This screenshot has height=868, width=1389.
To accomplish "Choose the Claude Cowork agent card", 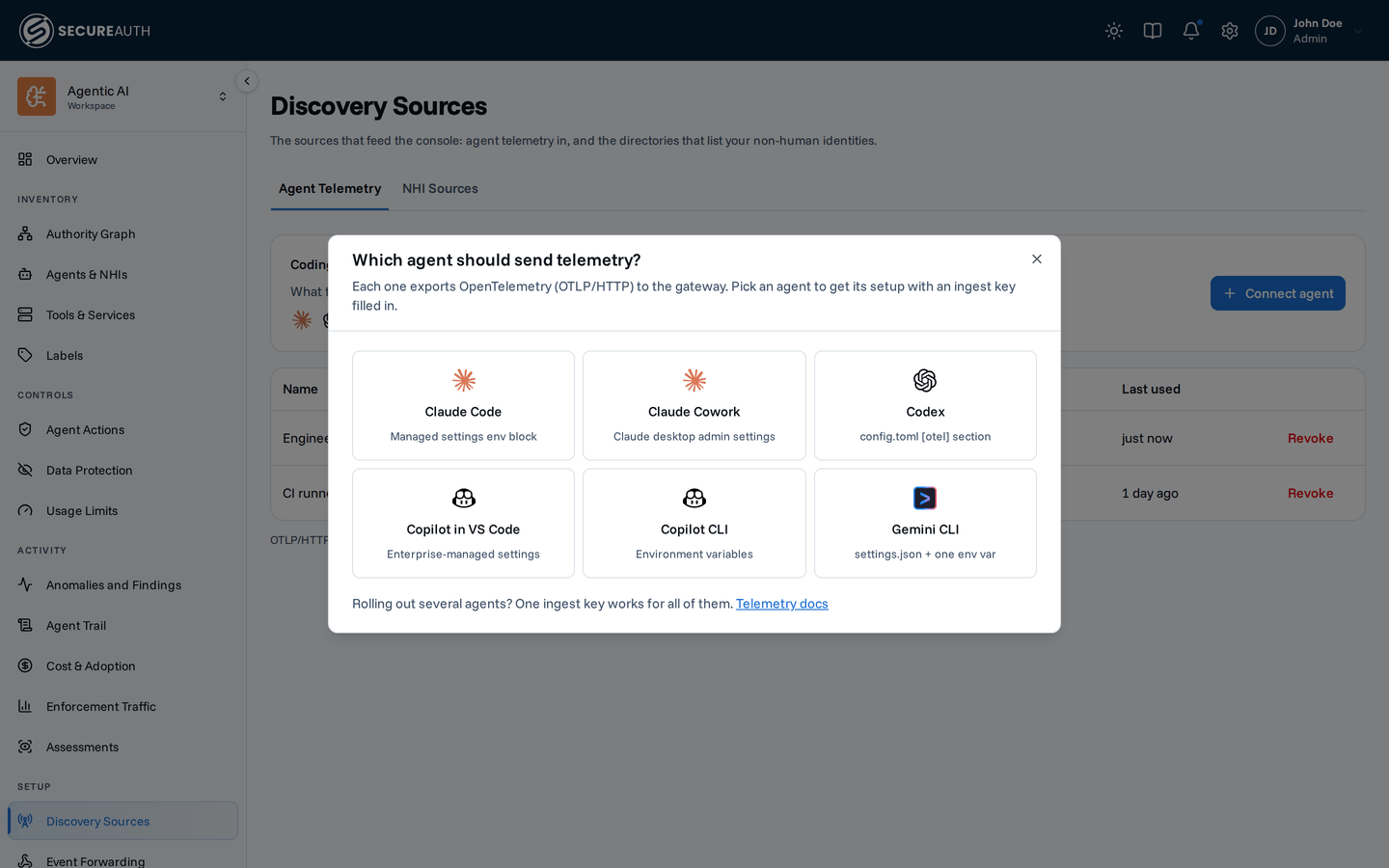I will (694, 405).
